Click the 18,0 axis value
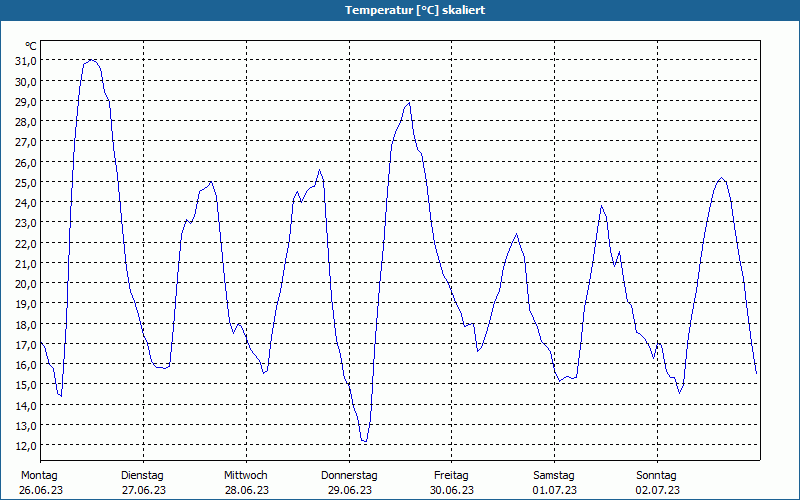Image resolution: width=800 pixels, height=500 pixels. 26,324
